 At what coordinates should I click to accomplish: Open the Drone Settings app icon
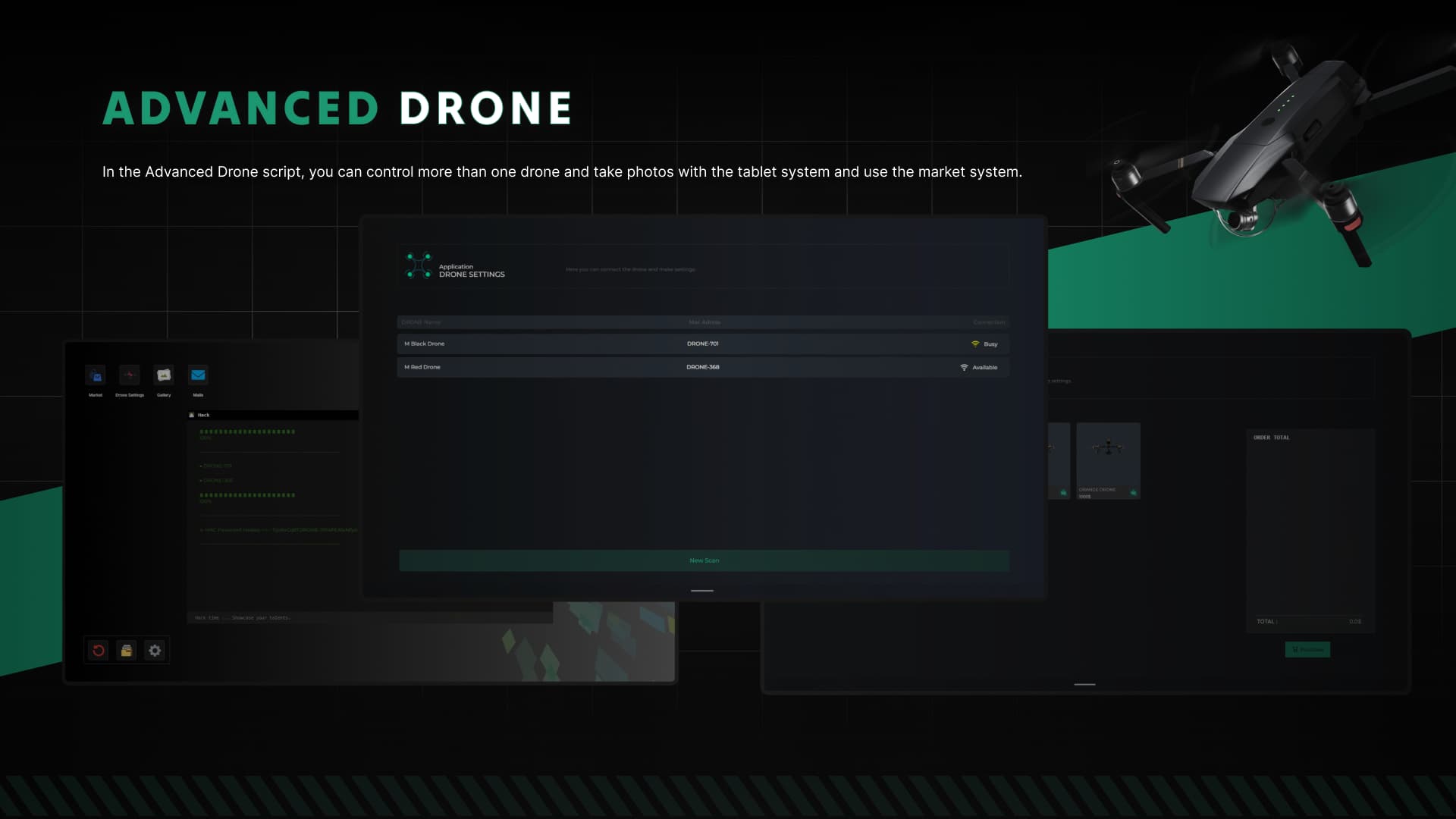pos(130,375)
